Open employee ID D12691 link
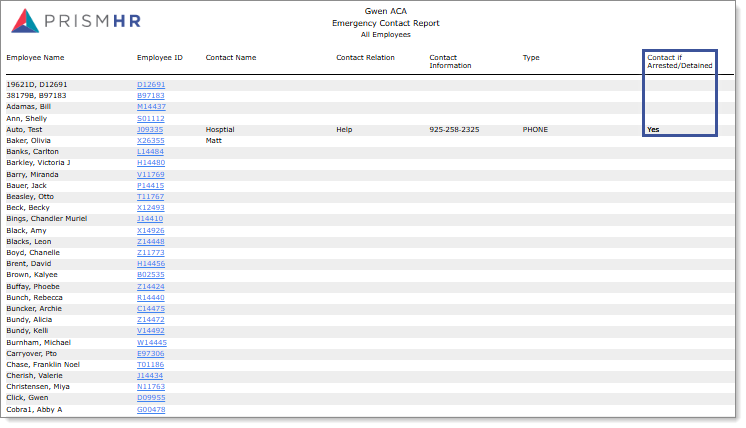746x428 pixels. 150,85
